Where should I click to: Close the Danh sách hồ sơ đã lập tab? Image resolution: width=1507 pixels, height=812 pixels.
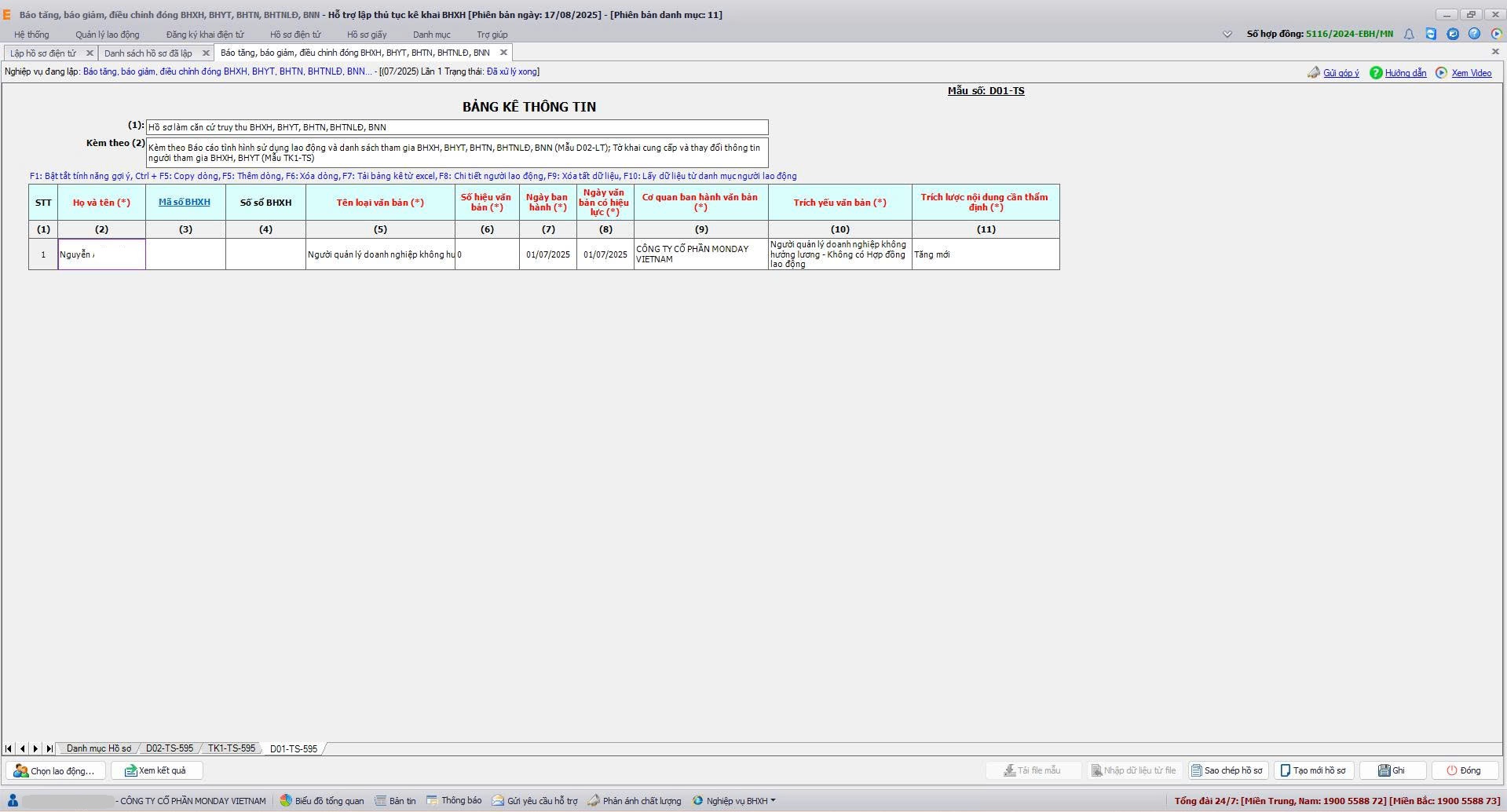206,53
